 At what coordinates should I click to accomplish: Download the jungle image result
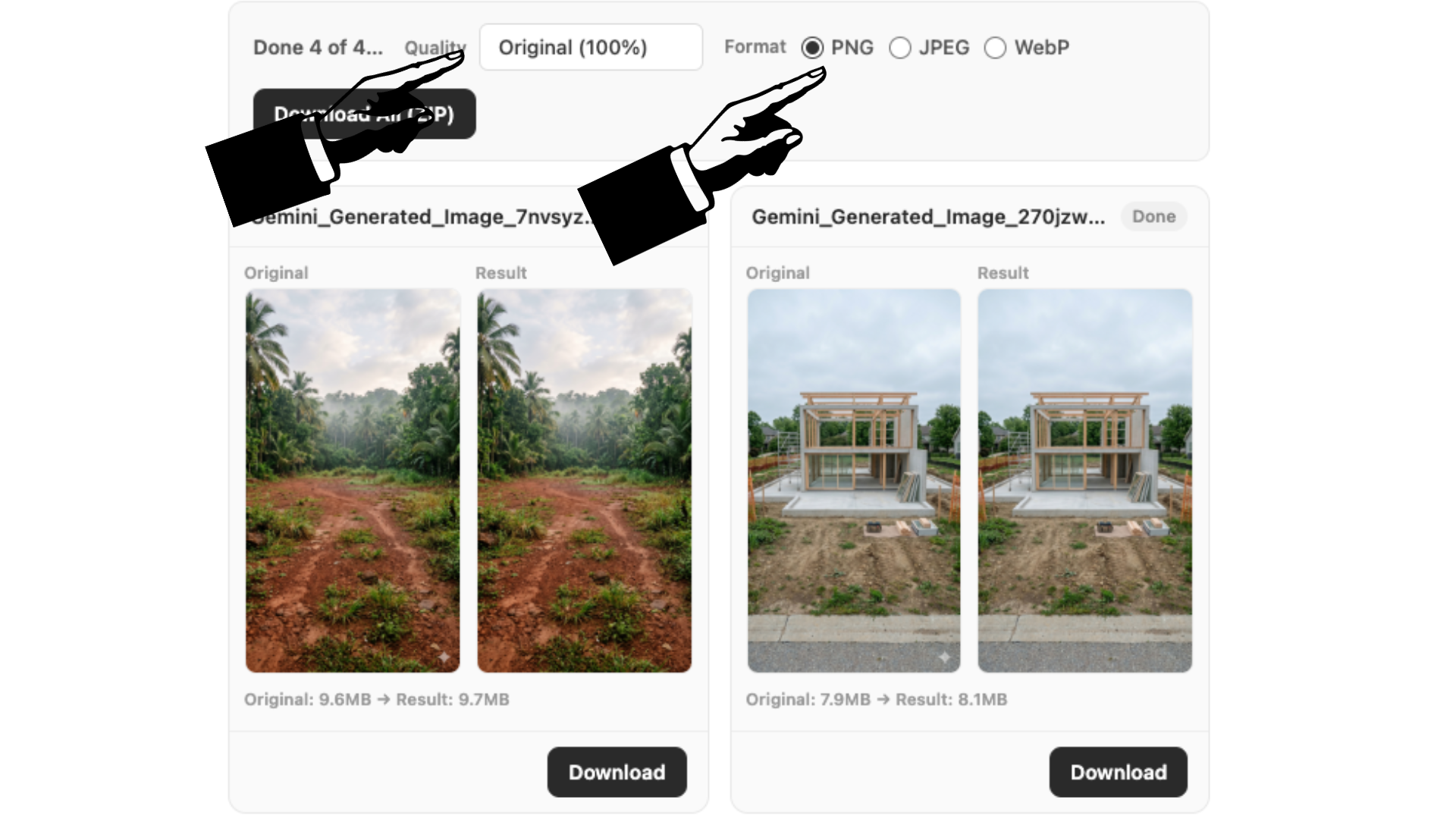coord(617,772)
